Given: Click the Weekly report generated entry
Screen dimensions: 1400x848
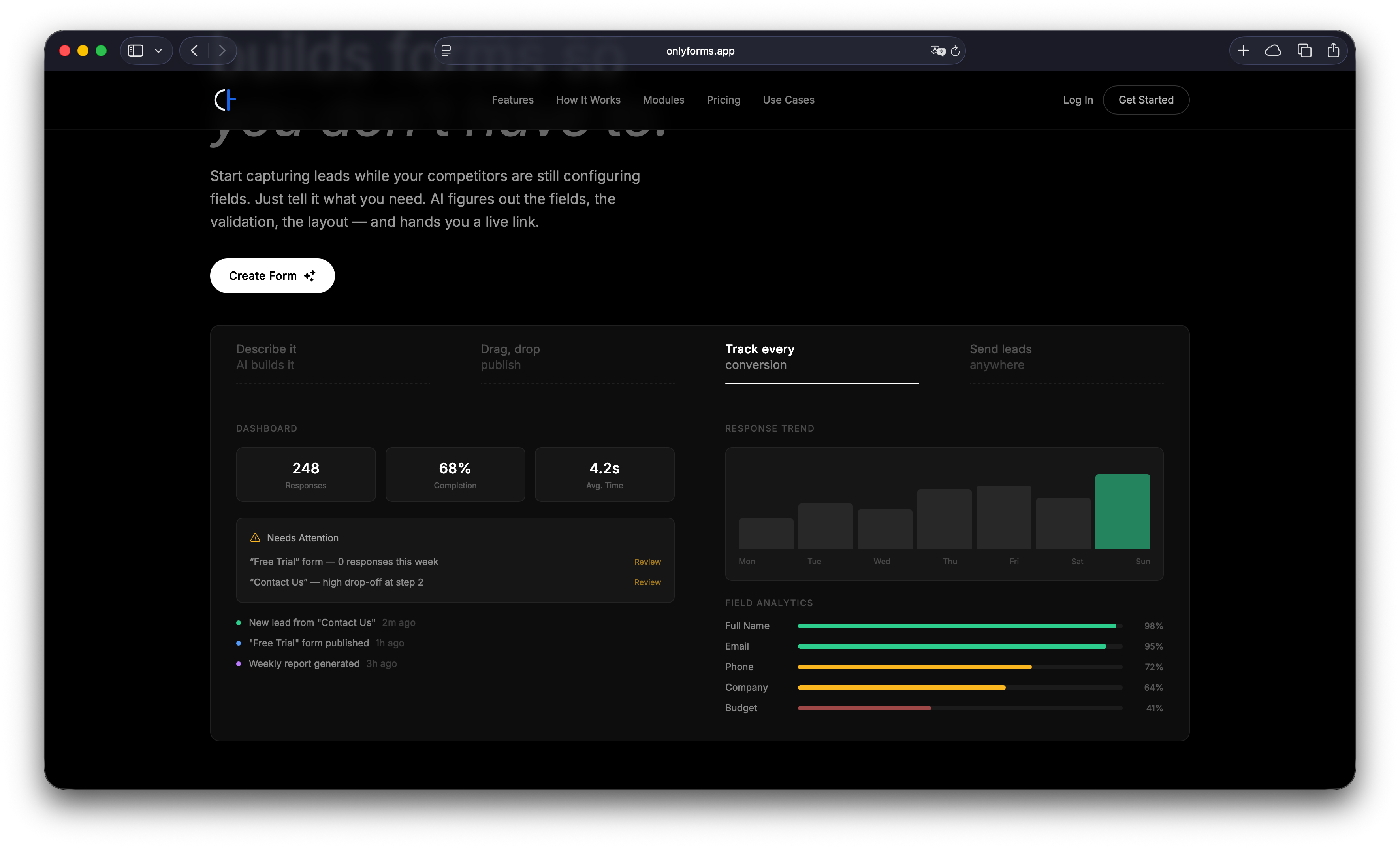Looking at the screenshot, I should click(x=316, y=663).
